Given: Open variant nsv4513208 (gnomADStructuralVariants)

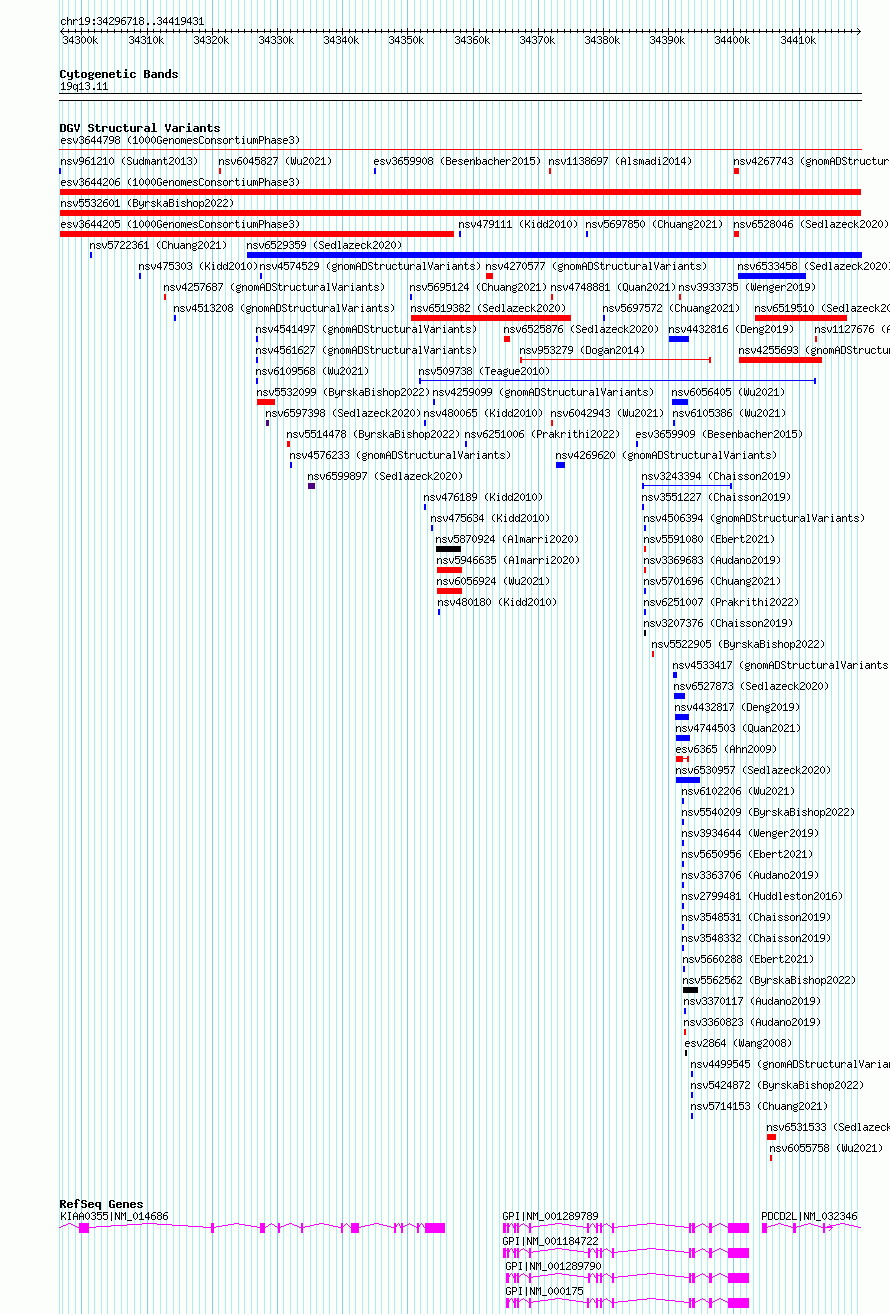Looking at the screenshot, I should point(284,309).
